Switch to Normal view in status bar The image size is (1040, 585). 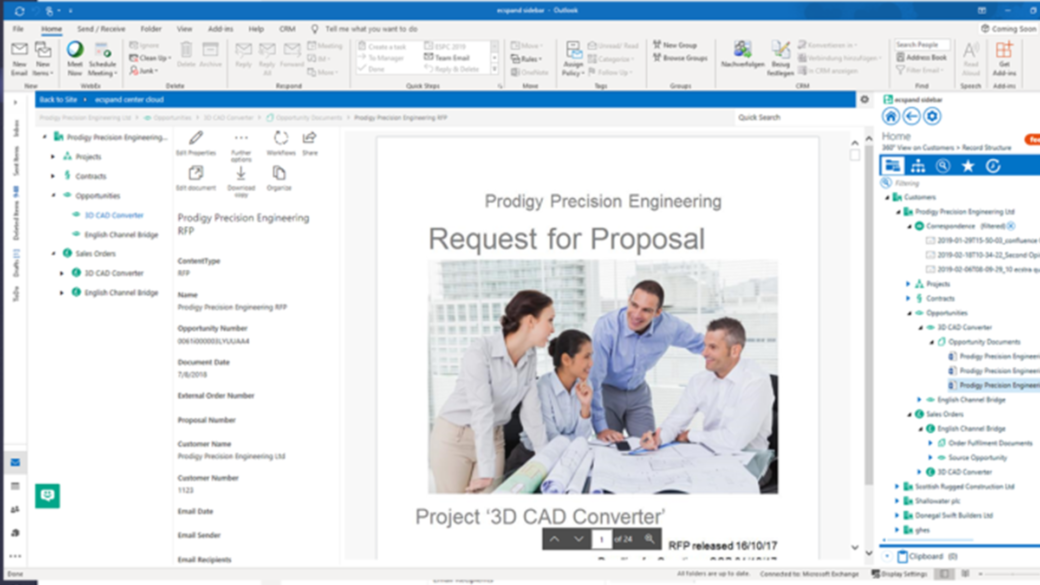(x=944, y=574)
